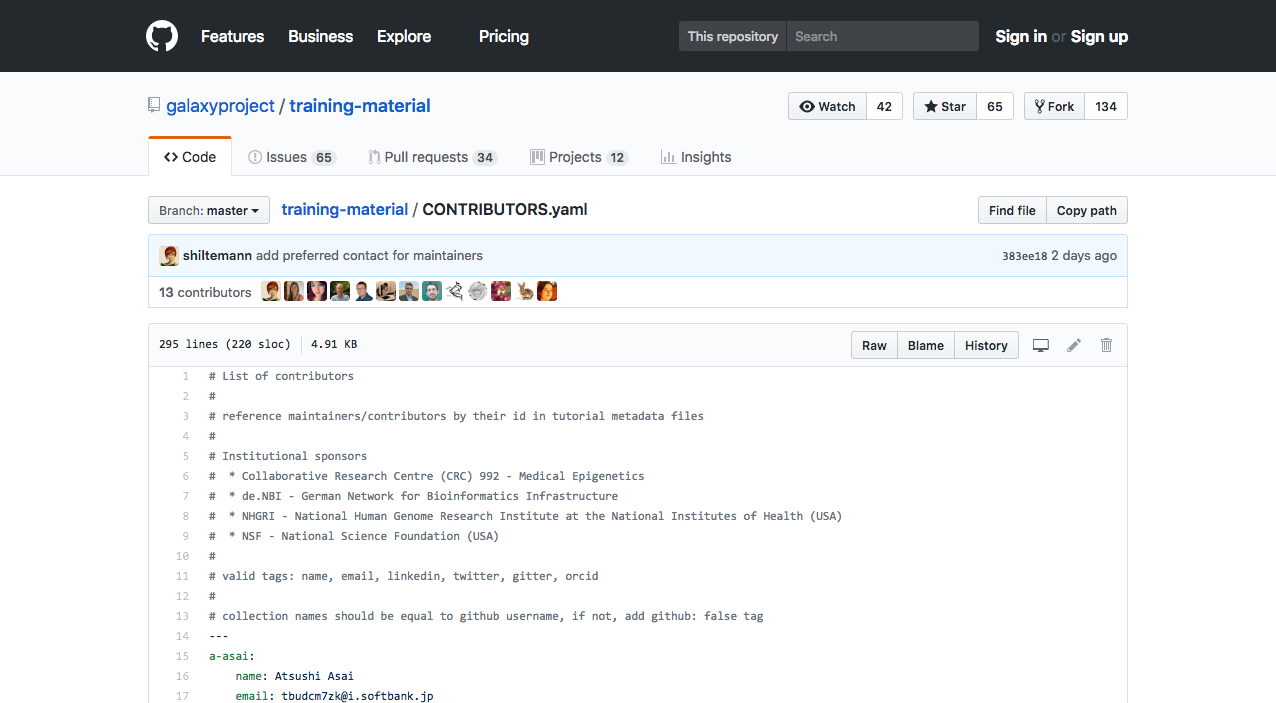Image resolution: width=1276 pixels, height=703 pixels.
Task: Click the This repository search scope label
Action: pos(733,36)
